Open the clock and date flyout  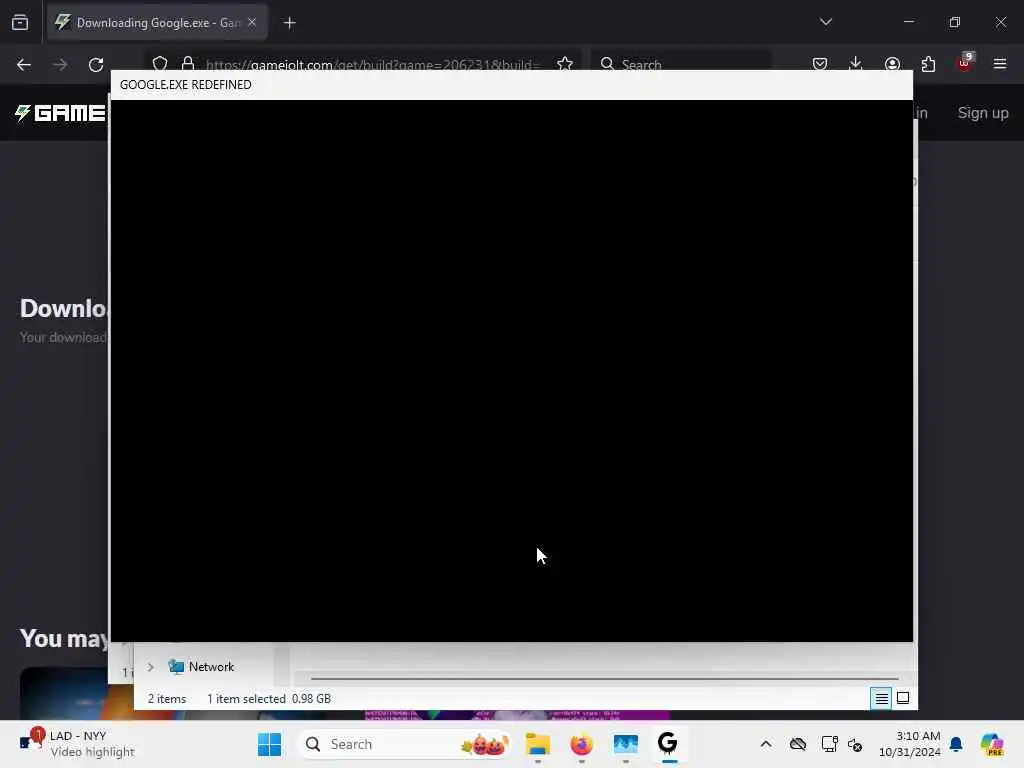click(910, 744)
